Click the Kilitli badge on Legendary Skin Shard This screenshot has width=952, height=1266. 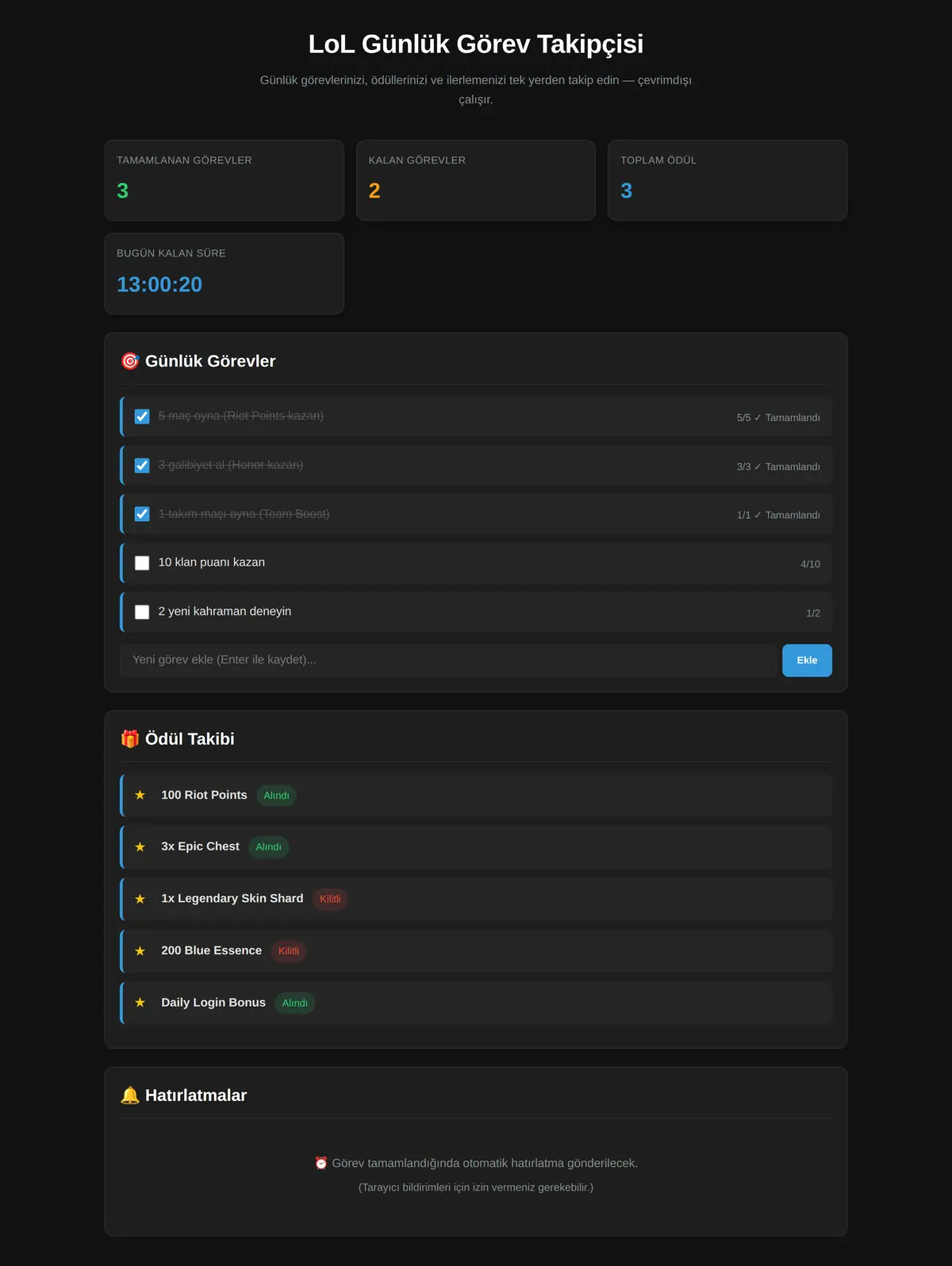pyautogui.click(x=330, y=899)
